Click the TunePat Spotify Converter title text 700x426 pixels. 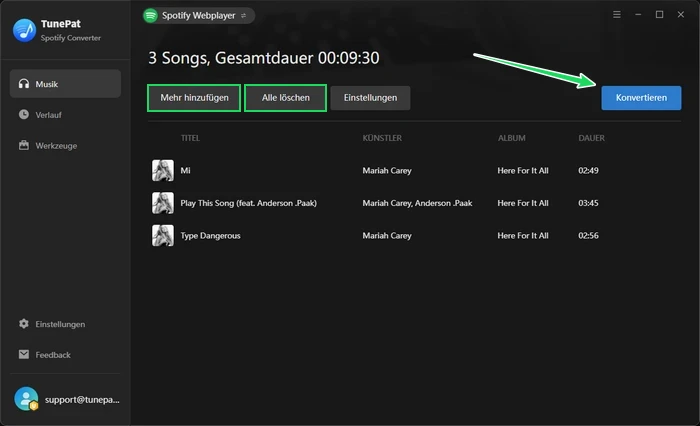click(x=71, y=30)
